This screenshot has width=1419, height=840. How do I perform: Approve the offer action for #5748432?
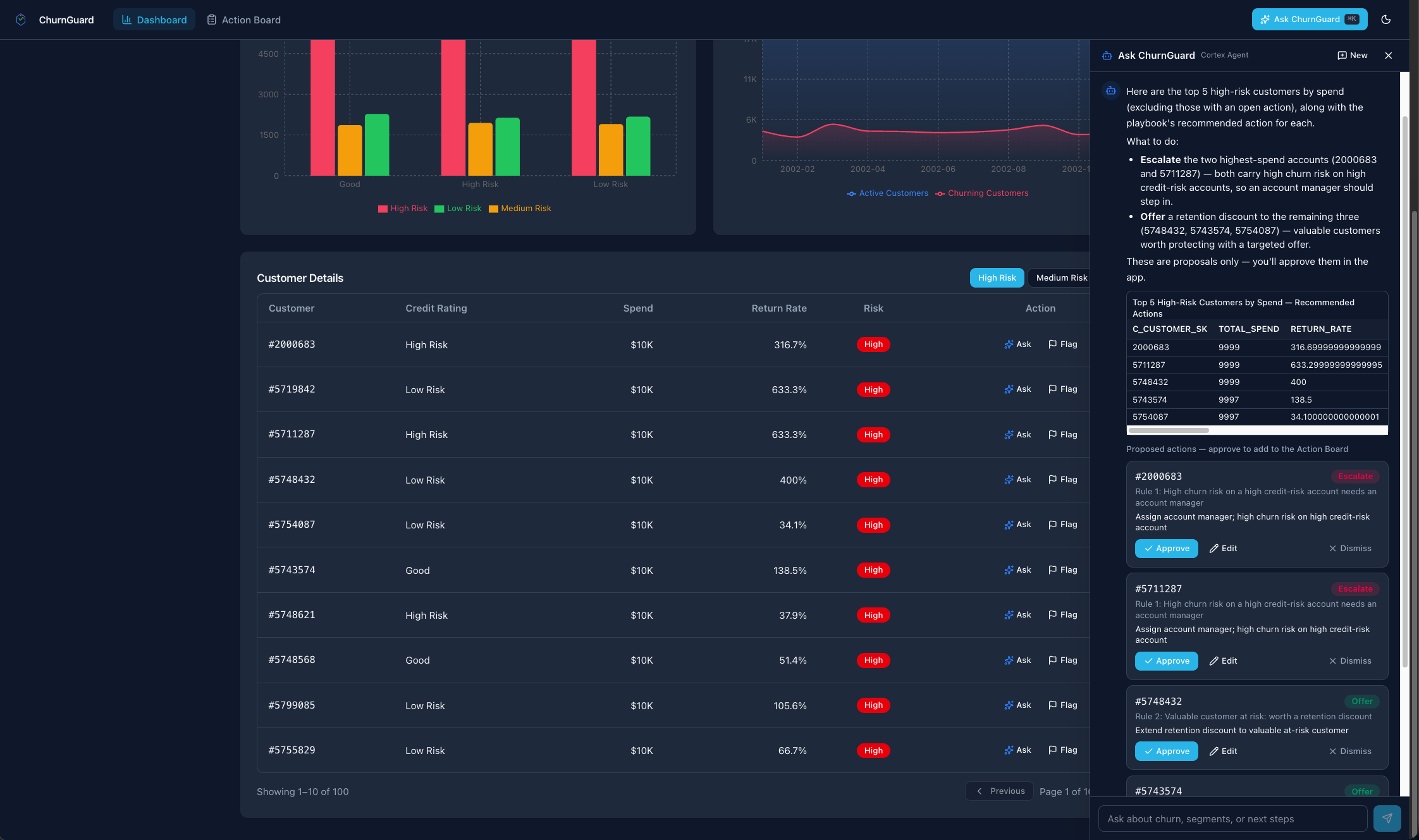pyautogui.click(x=1166, y=752)
